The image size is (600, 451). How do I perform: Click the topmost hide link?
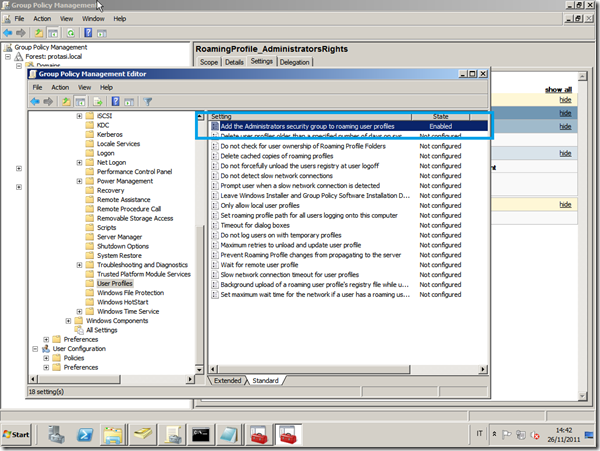coord(565,99)
